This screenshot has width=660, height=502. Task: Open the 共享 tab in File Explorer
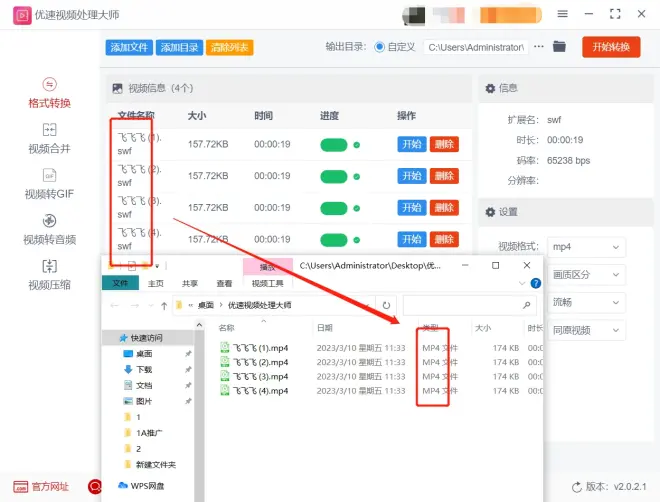point(190,284)
